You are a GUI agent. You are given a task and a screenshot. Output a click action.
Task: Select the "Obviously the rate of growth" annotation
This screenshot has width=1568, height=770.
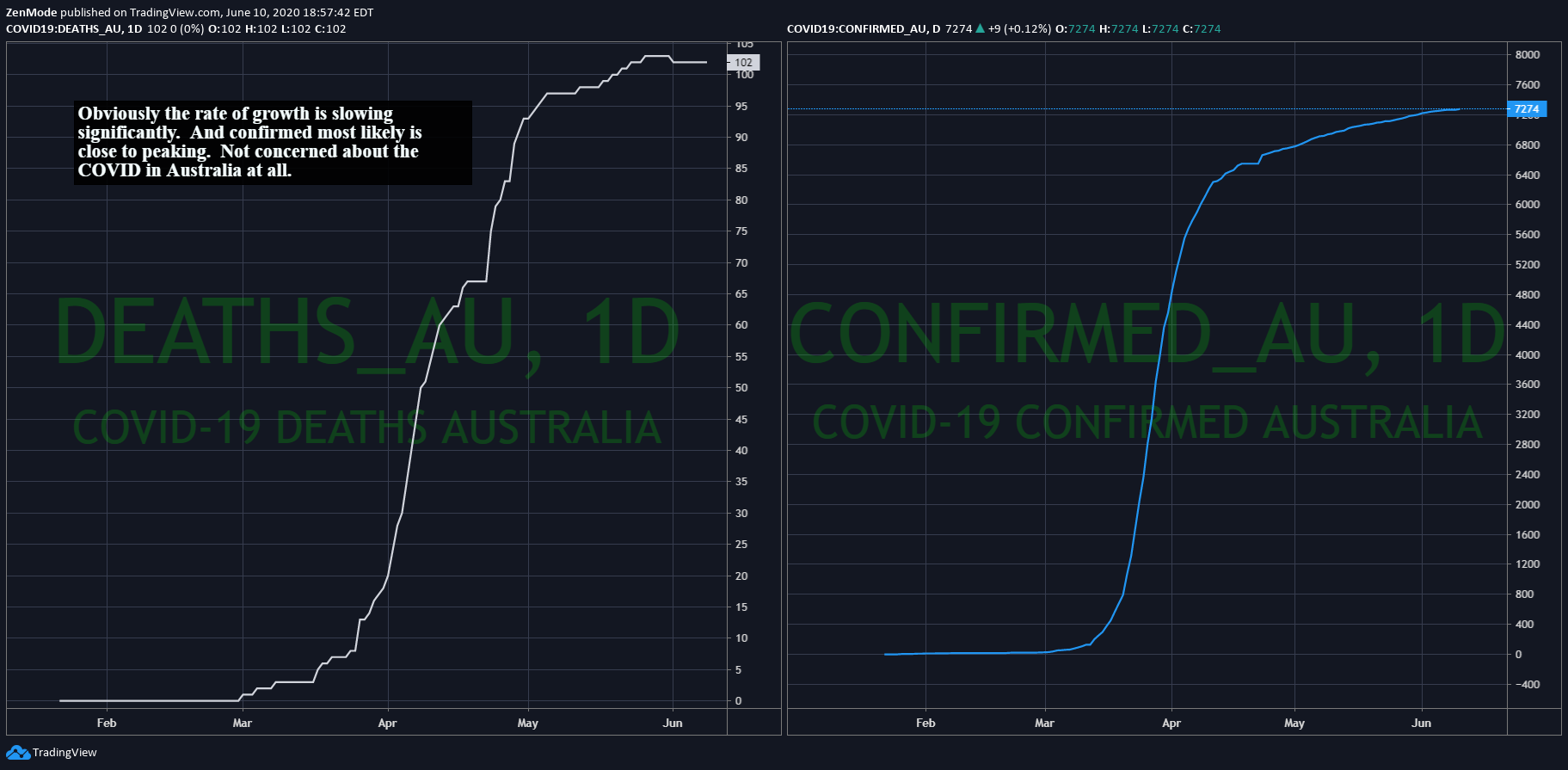273,142
